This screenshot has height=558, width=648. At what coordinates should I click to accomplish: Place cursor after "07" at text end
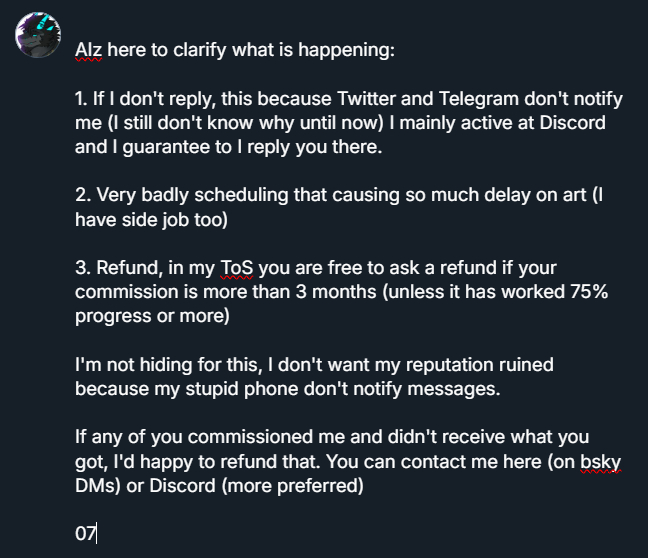point(97,532)
